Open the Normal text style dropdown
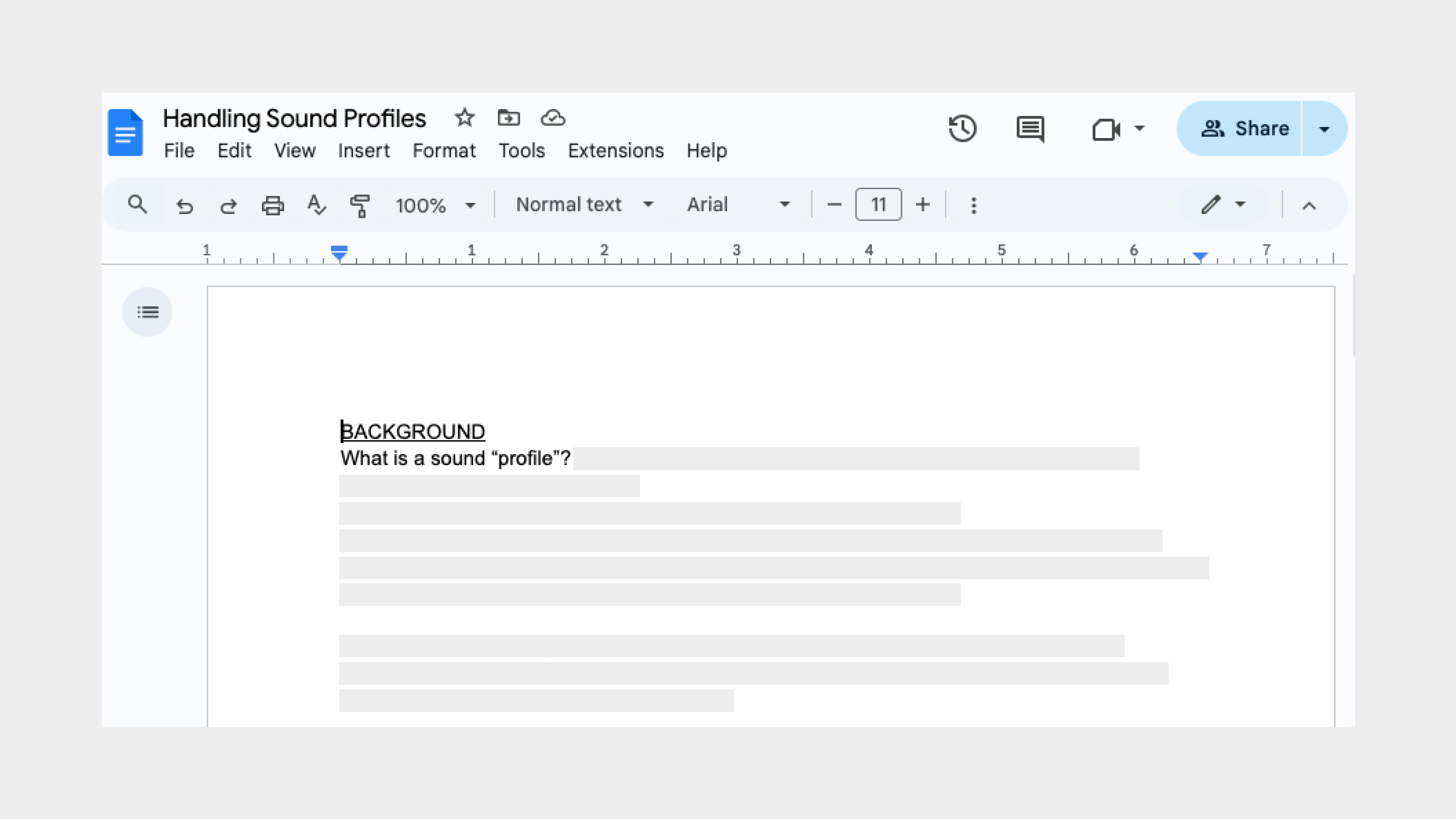 [x=585, y=205]
